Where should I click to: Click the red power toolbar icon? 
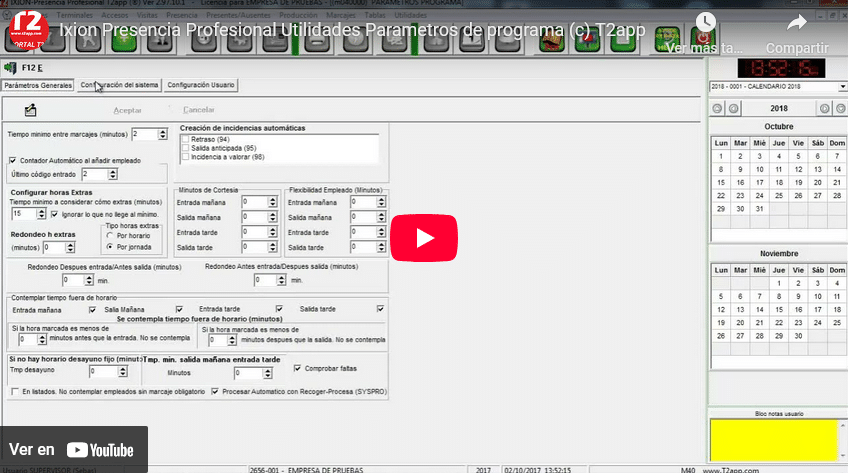point(703,39)
